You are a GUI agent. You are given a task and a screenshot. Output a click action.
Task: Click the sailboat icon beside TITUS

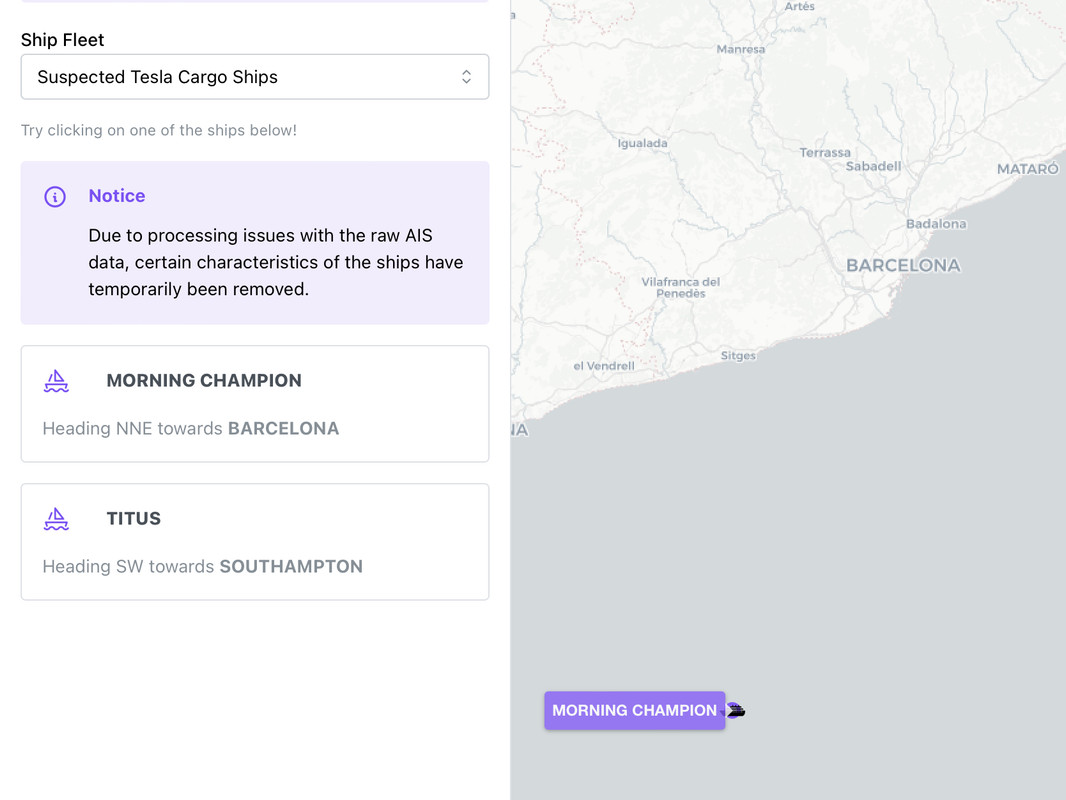[x=56, y=519]
